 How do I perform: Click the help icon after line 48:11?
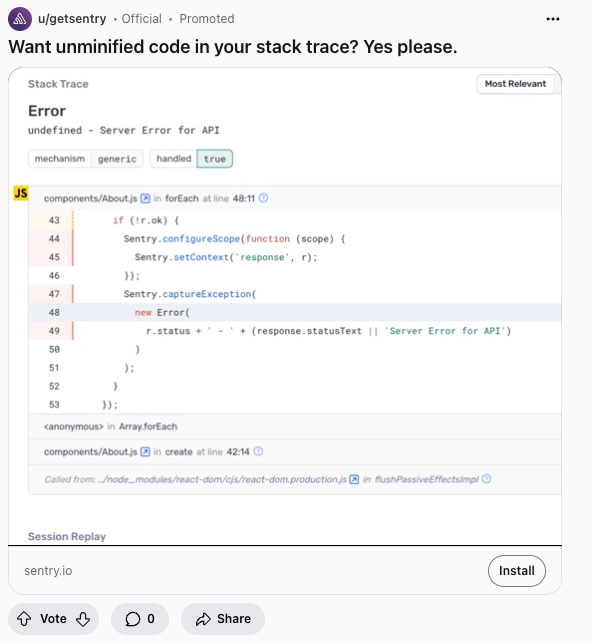tap(263, 198)
